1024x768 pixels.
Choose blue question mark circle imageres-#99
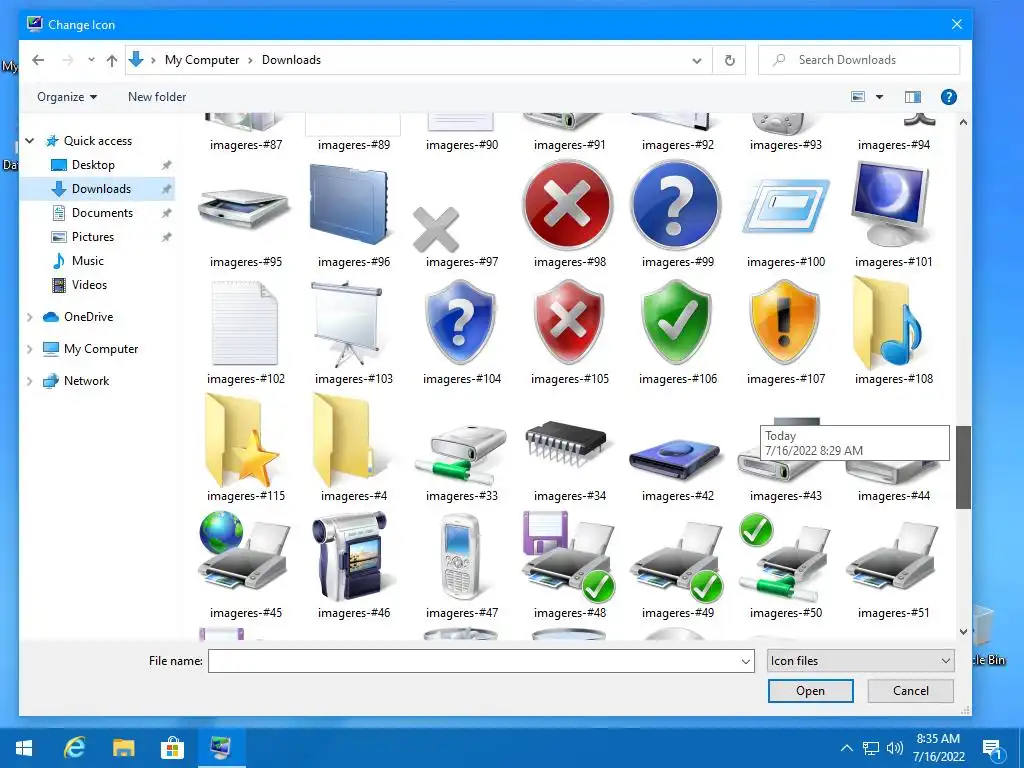tap(676, 205)
